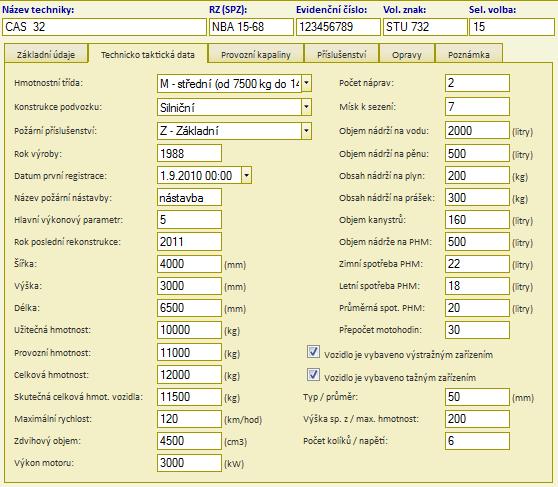558x487 pixels.
Task: Open the Příslušenství tab
Action: coord(342,54)
